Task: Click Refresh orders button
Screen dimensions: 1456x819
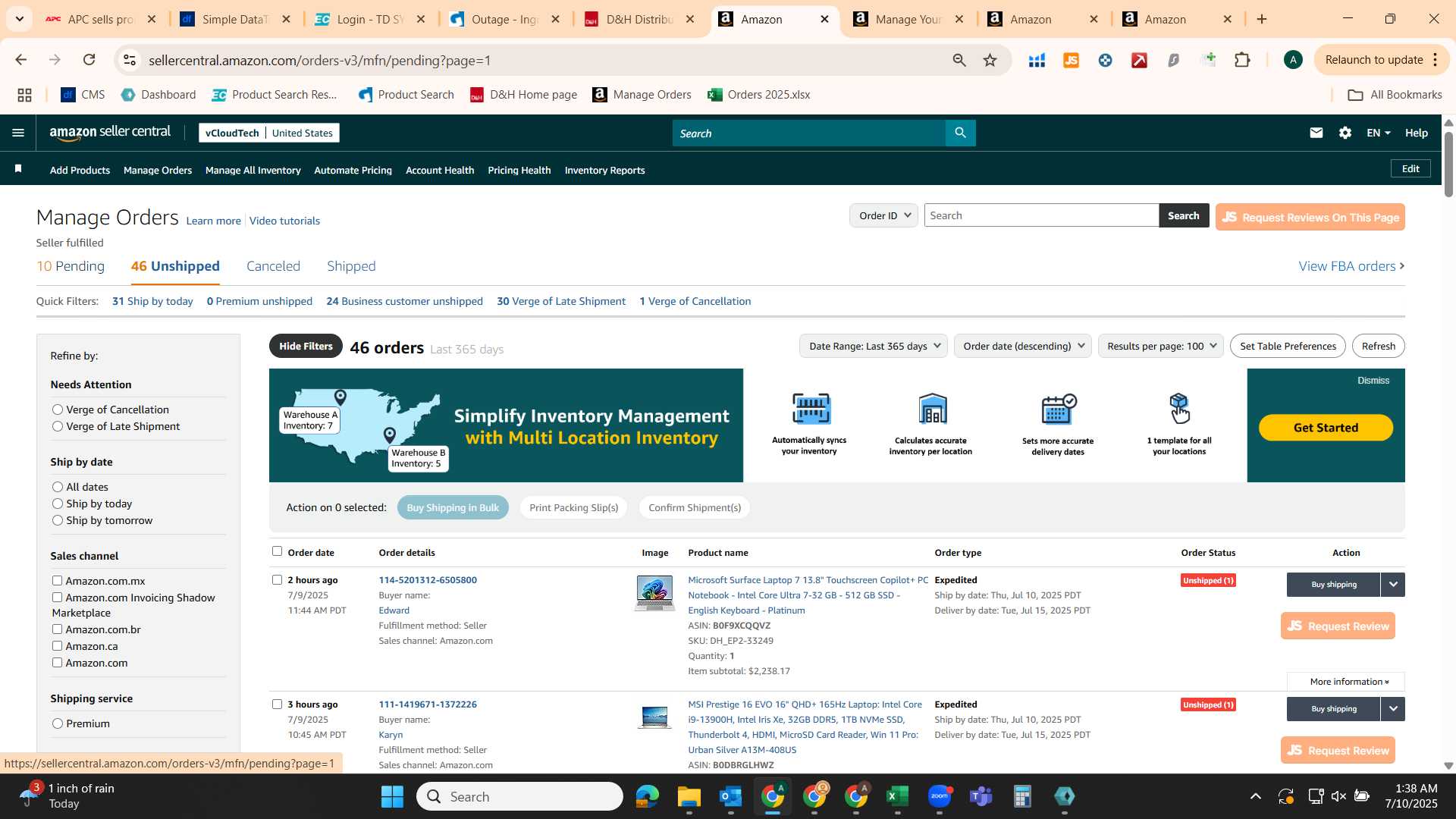Action: coord(1378,346)
